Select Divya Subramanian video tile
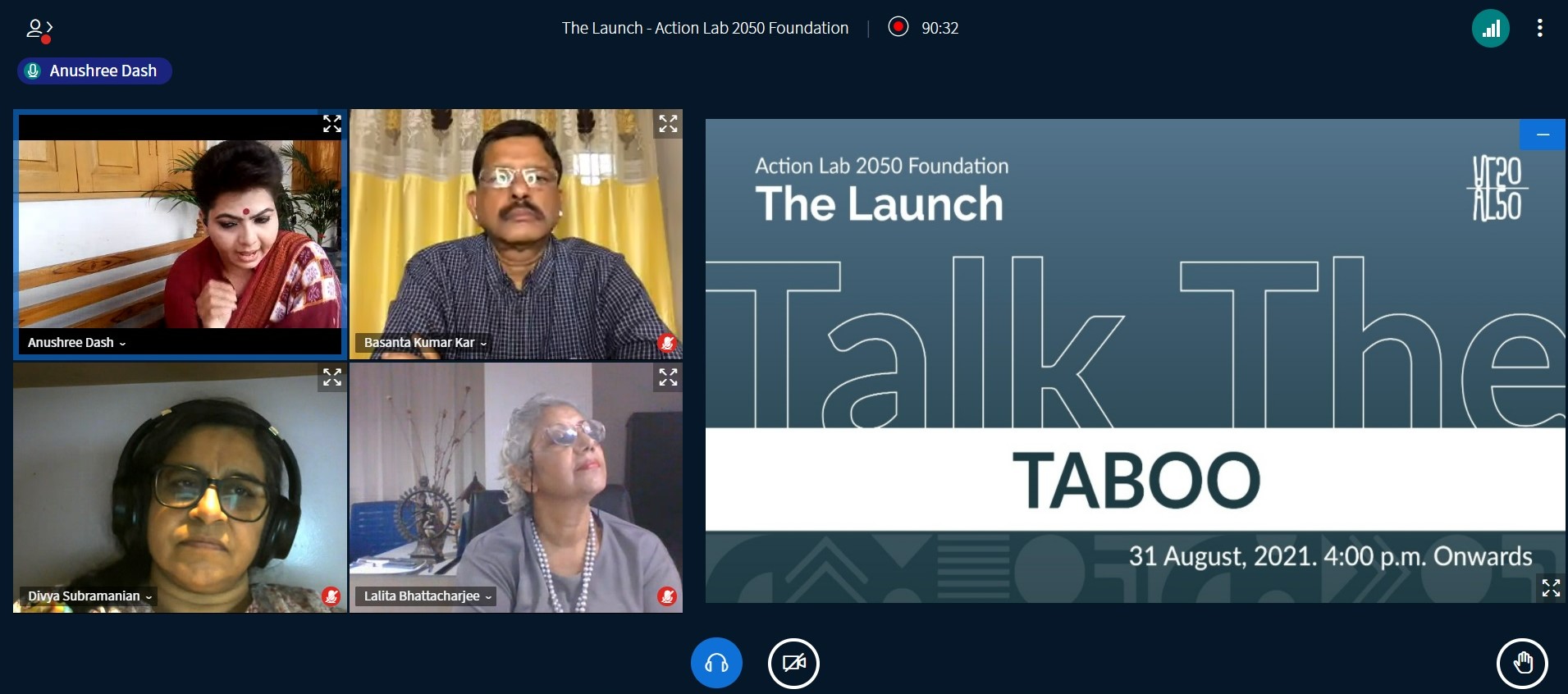The image size is (1568, 694). pos(180,488)
